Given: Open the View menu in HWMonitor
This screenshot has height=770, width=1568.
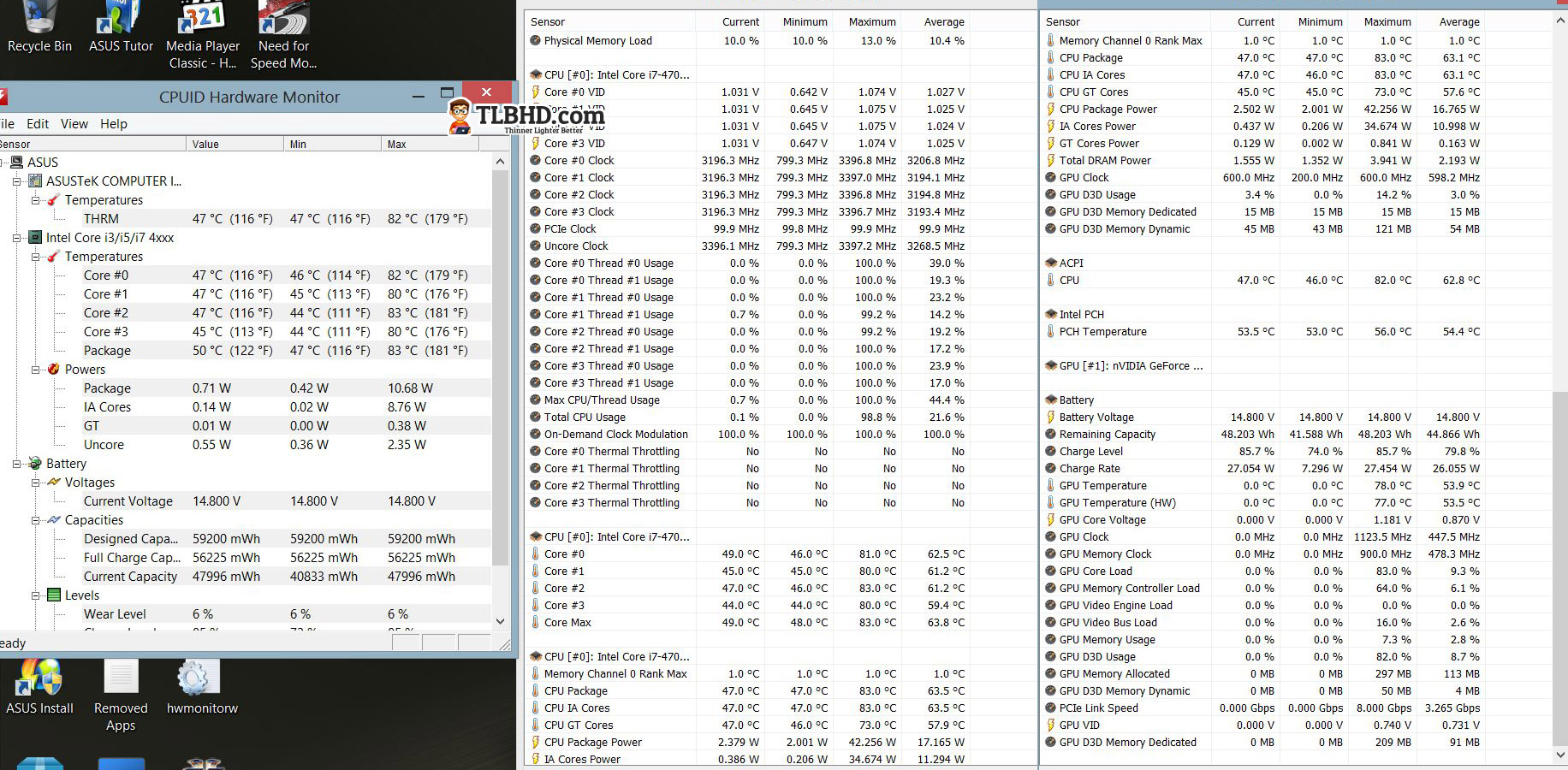Looking at the screenshot, I should tap(74, 123).
